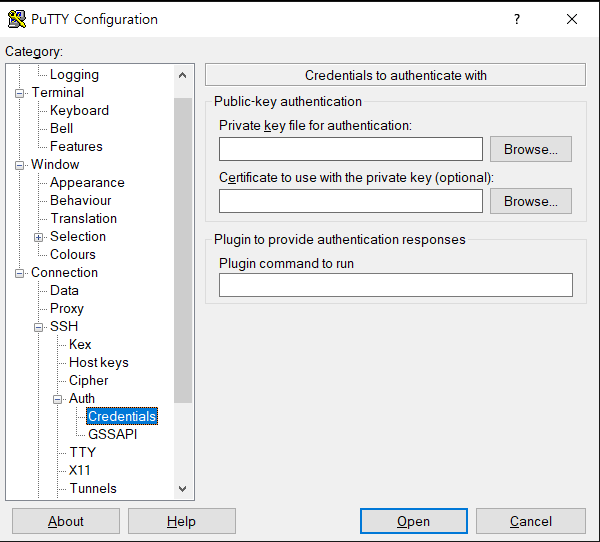Screen dimensions: 600x542
Task: Click the category tree scroll down arrow
Action: [x=183, y=488]
